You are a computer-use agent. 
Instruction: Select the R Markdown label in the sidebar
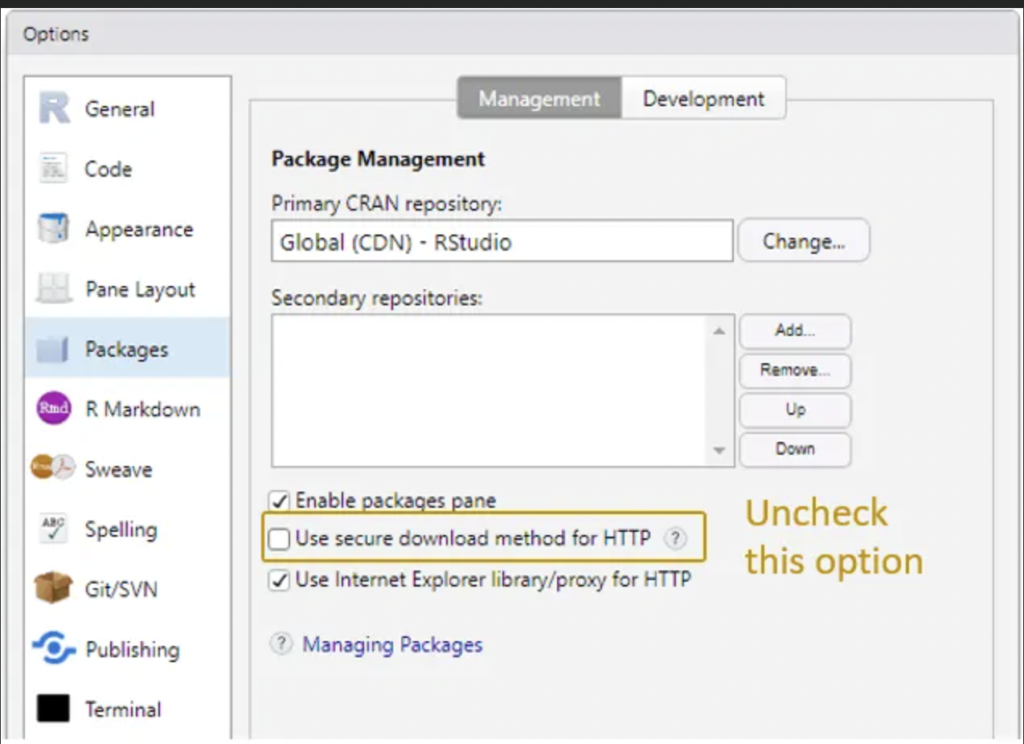tap(143, 409)
